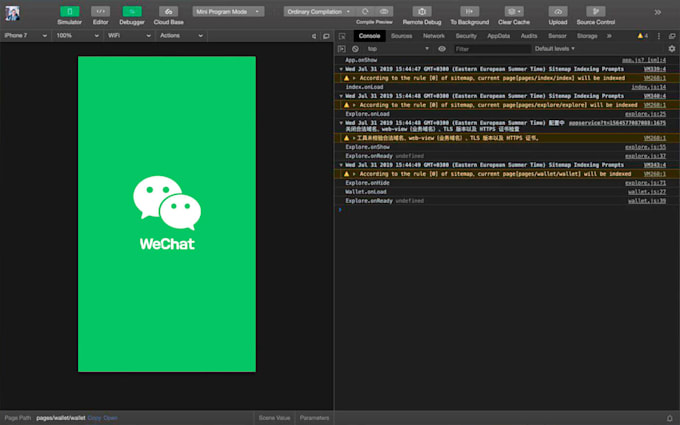680x425 pixels.
Task: Open source link wallet.js:27
Action: coord(647,192)
